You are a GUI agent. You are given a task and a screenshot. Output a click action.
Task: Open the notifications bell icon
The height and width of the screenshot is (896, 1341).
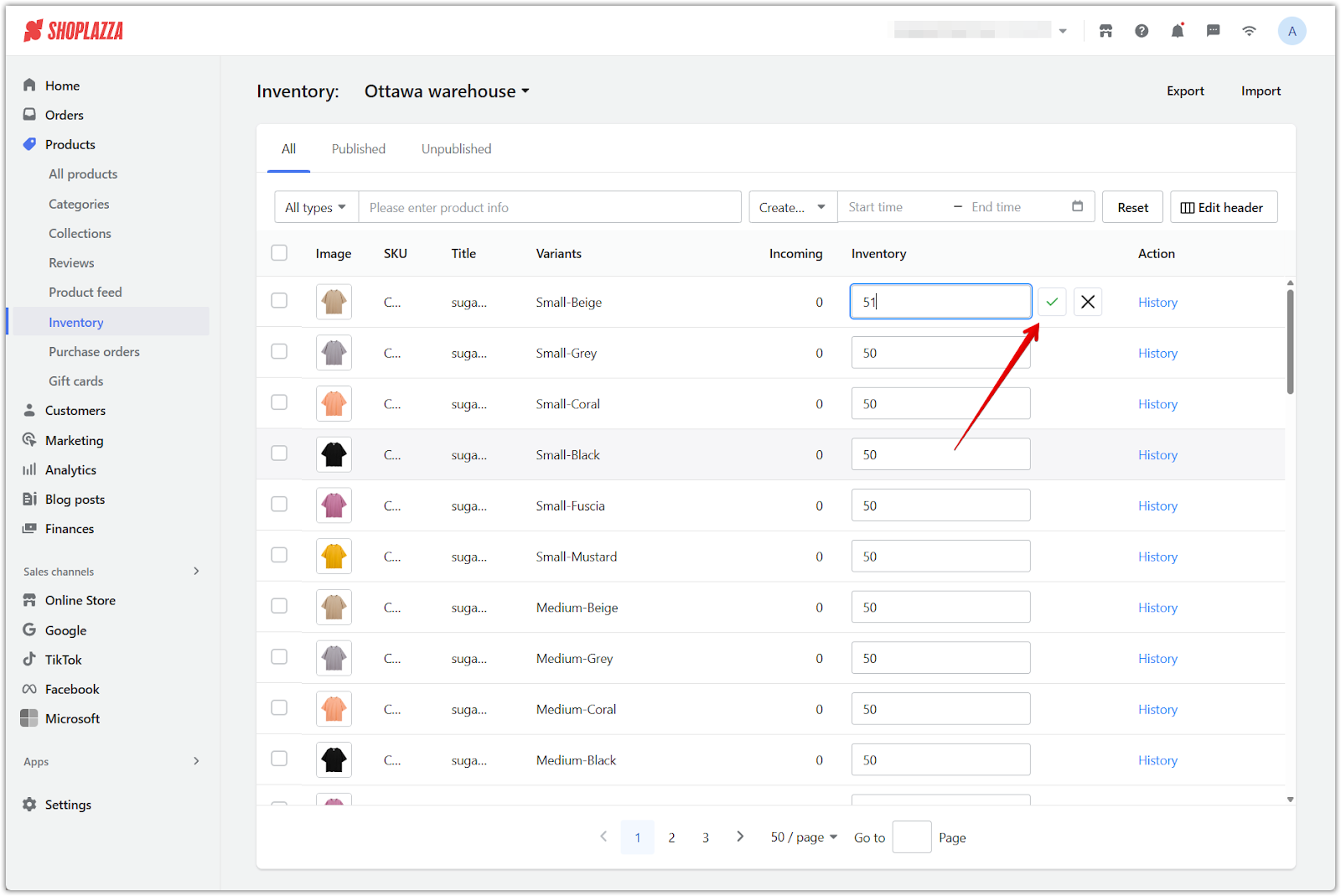tap(1178, 31)
